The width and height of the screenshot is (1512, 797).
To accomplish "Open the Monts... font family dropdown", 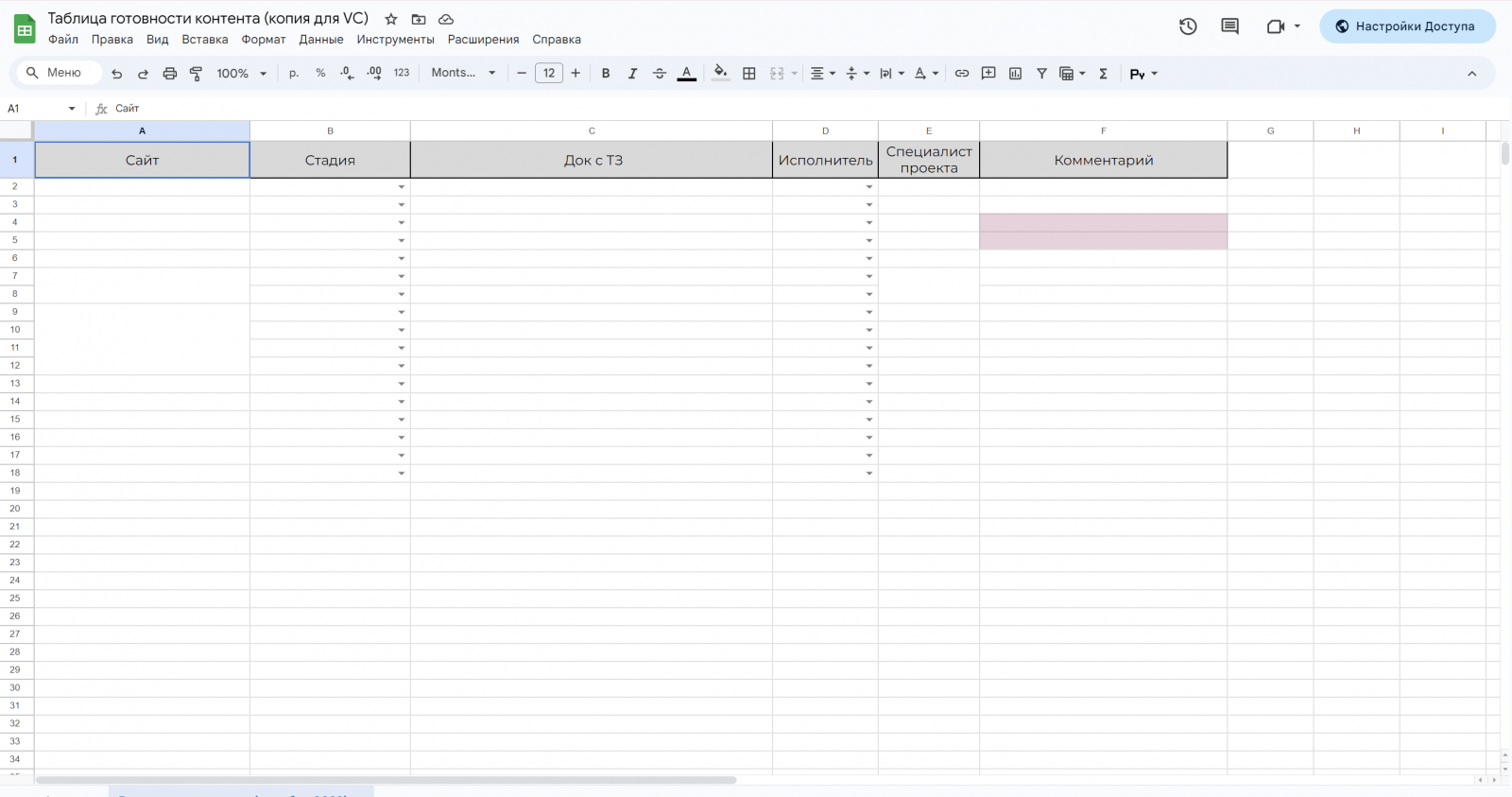I will click(x=463, y=74).
